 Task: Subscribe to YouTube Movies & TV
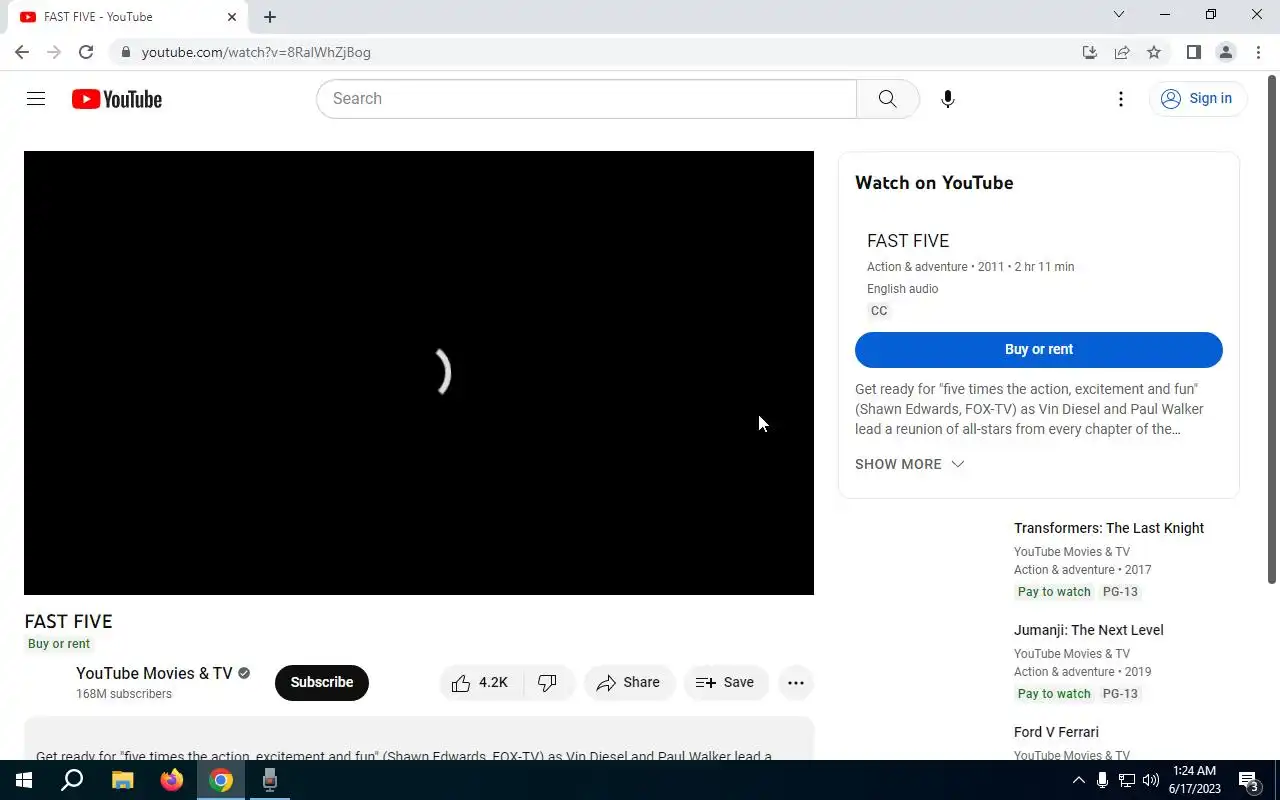tap(322, 683)
